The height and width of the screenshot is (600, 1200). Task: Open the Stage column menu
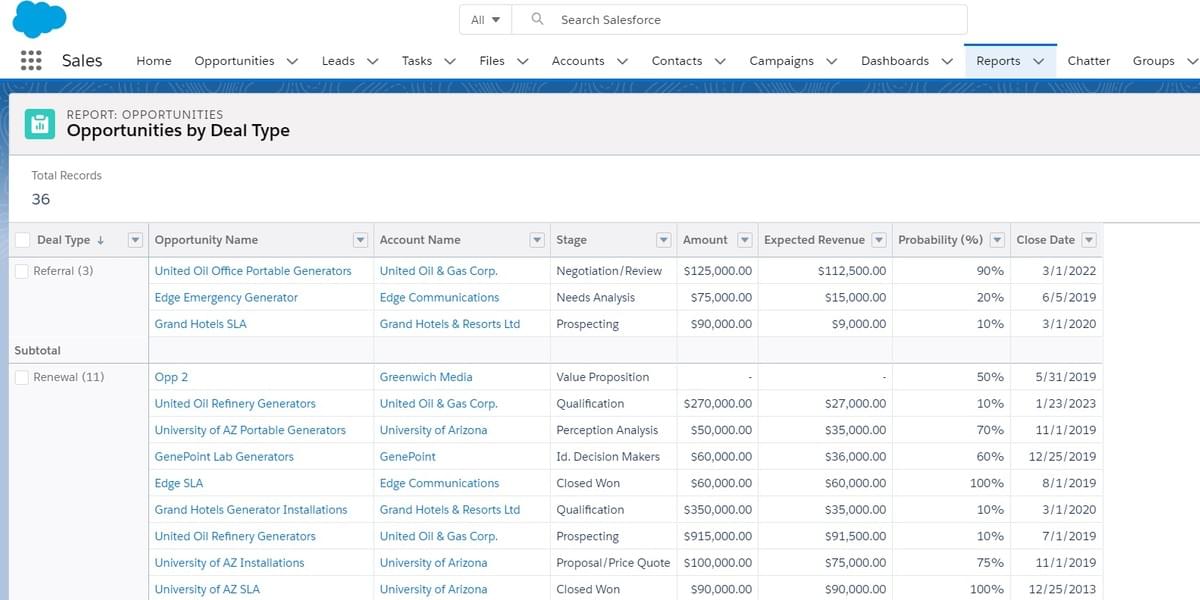663,240
